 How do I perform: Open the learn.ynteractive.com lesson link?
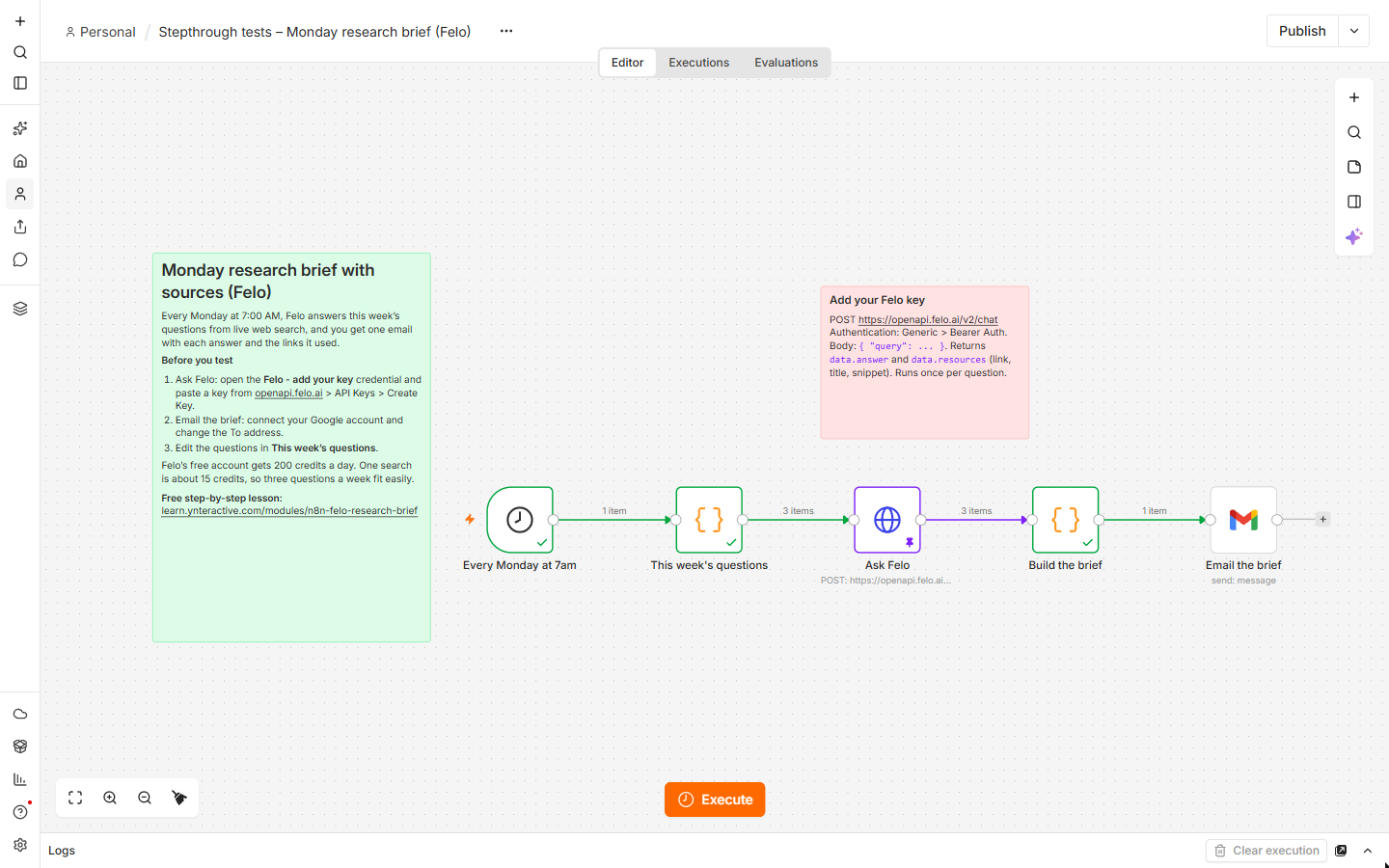(x=289, y=511)
